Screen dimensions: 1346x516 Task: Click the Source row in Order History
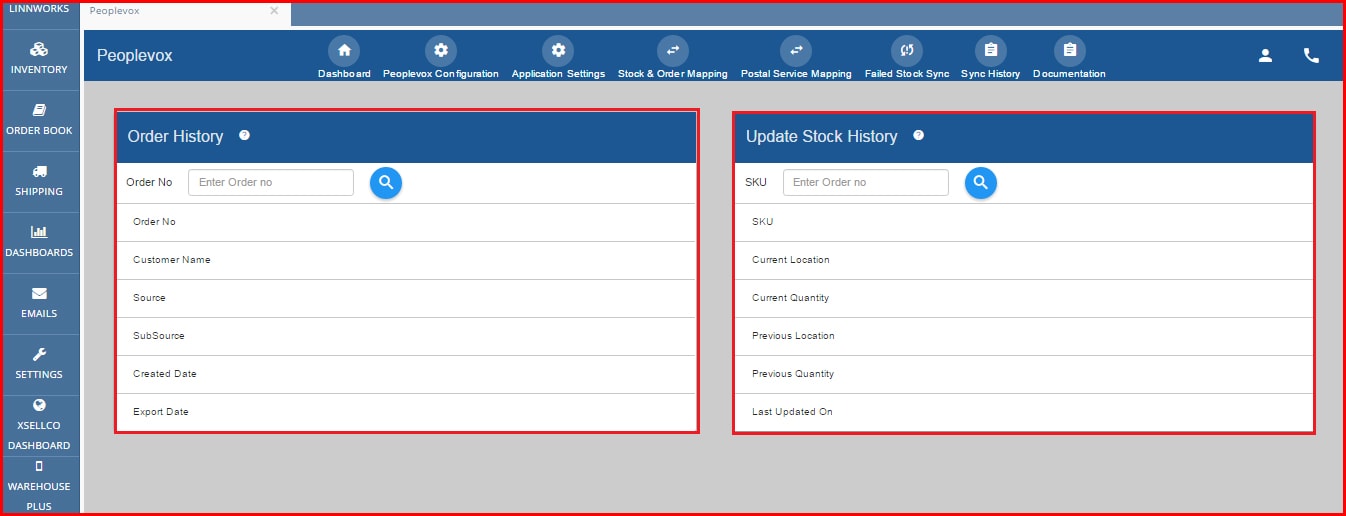[406, 298]
